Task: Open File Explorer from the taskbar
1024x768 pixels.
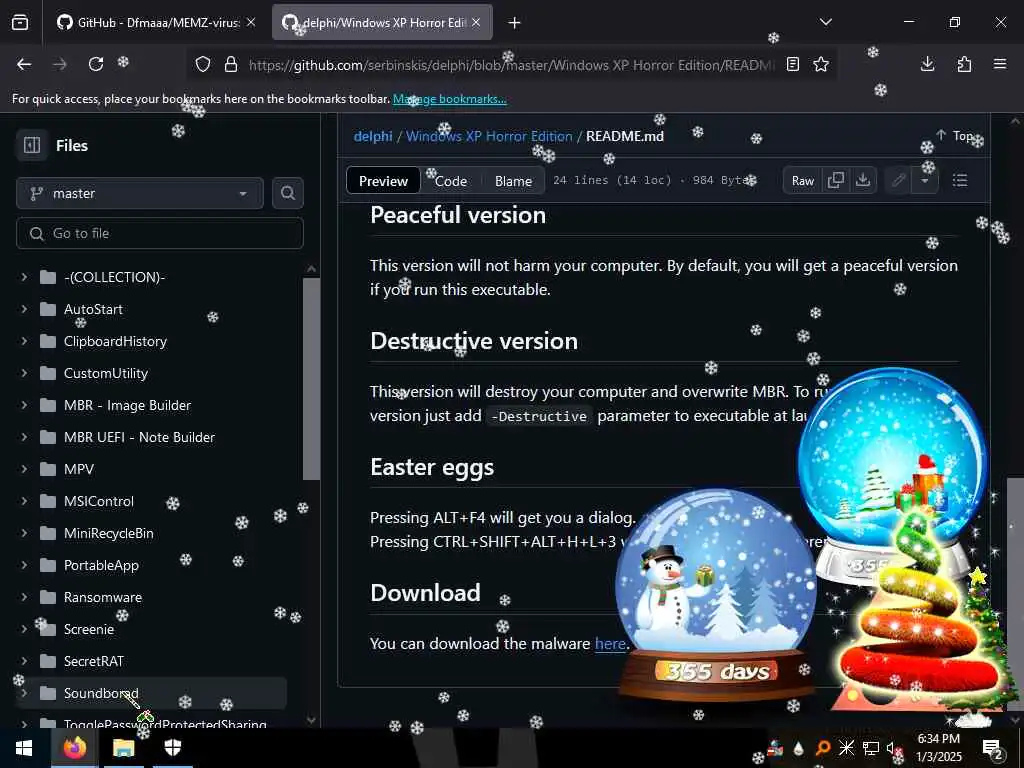Action: (123, 748)
